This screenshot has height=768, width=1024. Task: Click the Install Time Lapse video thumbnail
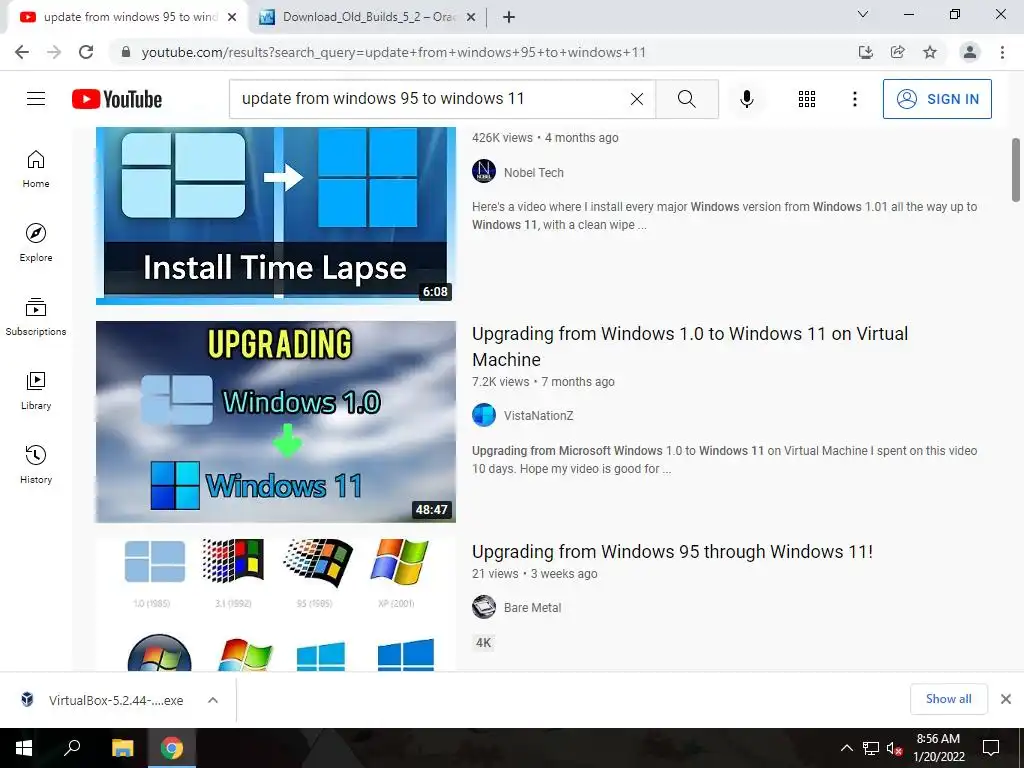pyautogui.click(x=276, y=216)
